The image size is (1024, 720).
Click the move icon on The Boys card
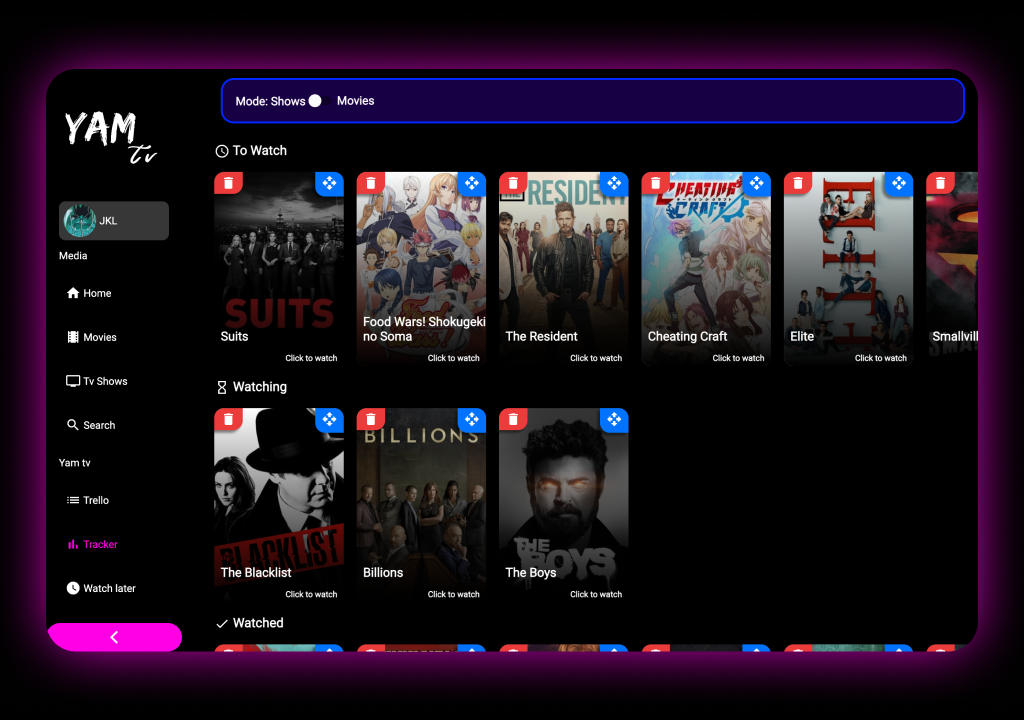[x=614, y=419]
